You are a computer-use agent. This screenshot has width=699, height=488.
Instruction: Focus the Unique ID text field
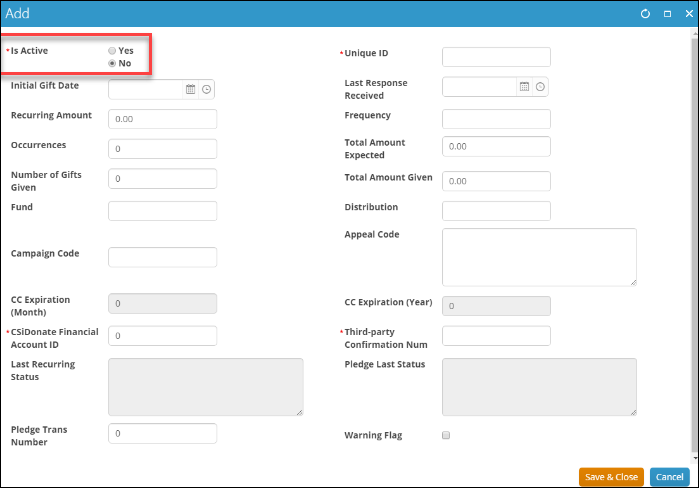pyautogui.click(x=496, y=57)
